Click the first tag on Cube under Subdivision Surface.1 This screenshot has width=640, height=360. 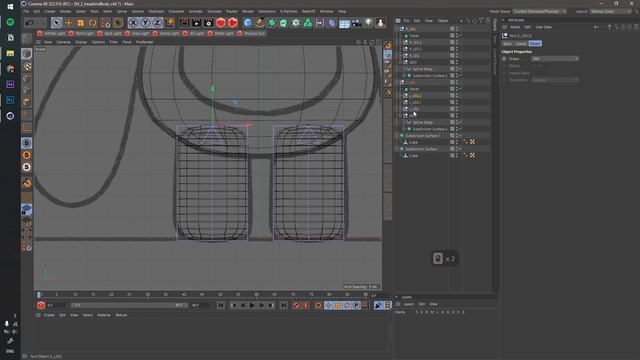pyautogui.click(x=465, y=142)
